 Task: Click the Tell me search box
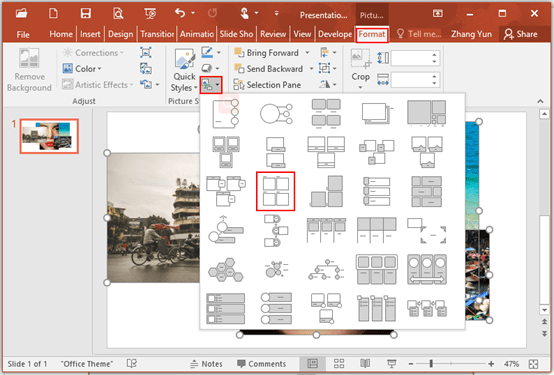pyautogui.click(x=419, y=34)
